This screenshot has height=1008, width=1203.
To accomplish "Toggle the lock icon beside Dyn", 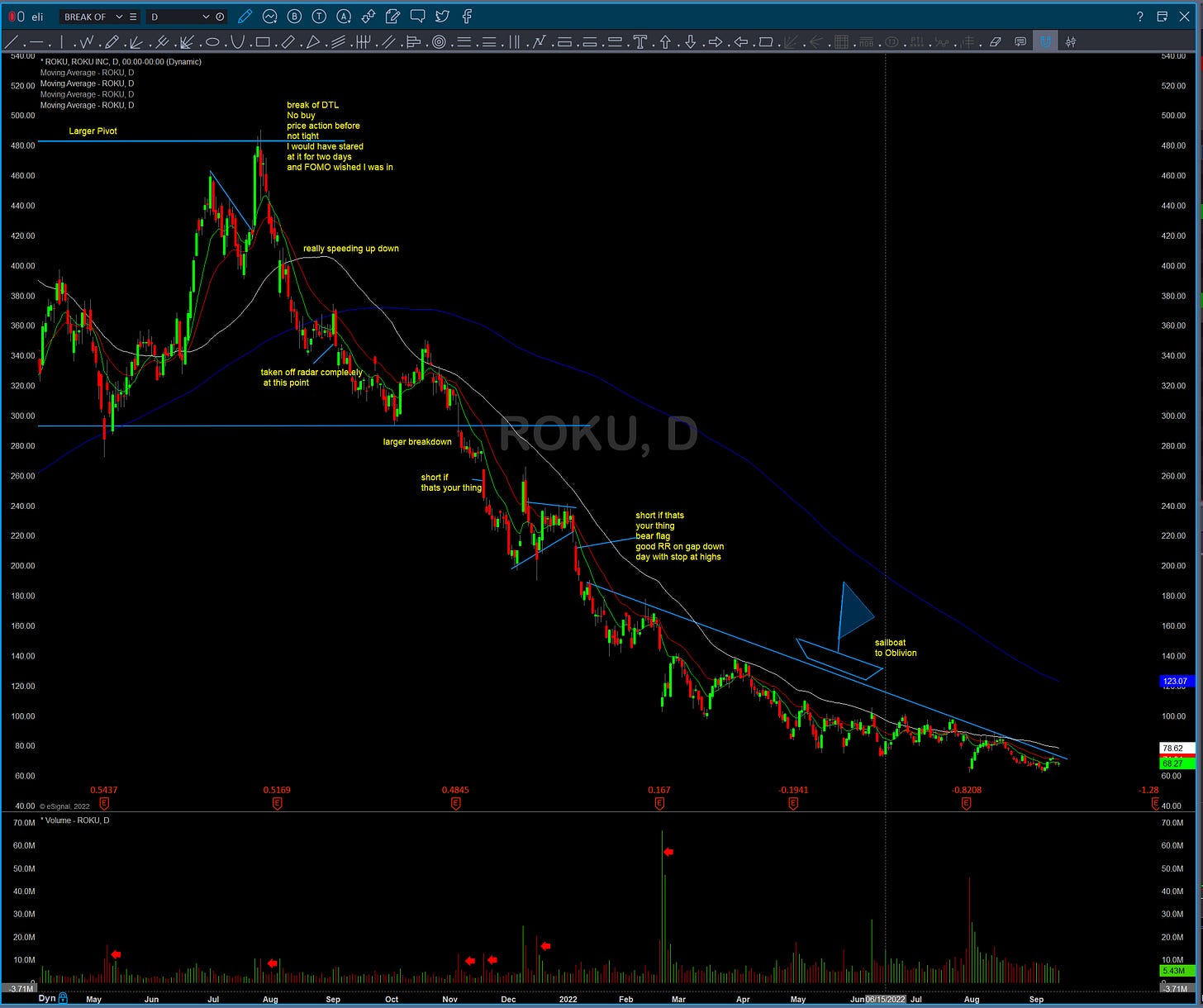I will point(63,999).
